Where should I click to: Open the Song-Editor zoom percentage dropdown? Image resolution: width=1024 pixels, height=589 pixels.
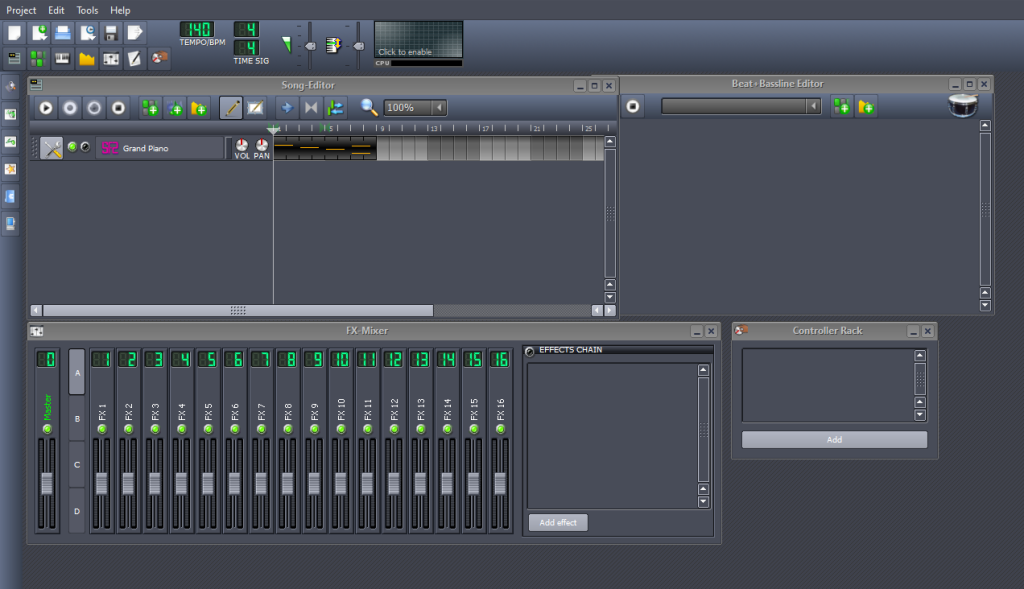tap(439, 107)
